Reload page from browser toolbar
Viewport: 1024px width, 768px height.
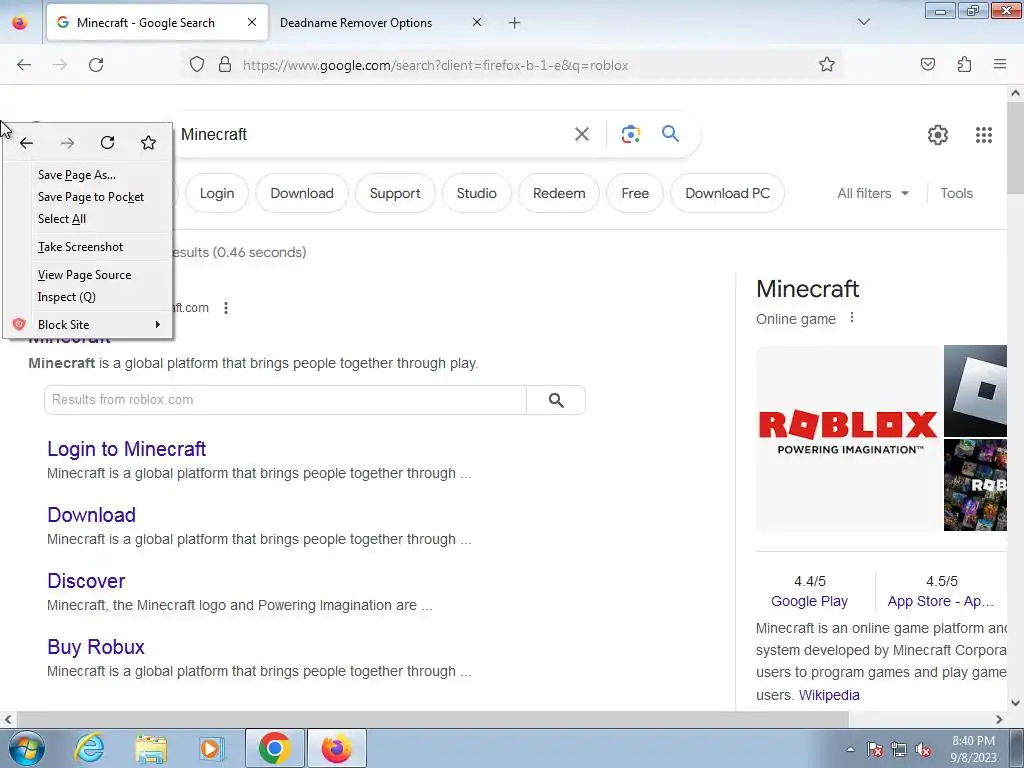(x=96, y=65)
